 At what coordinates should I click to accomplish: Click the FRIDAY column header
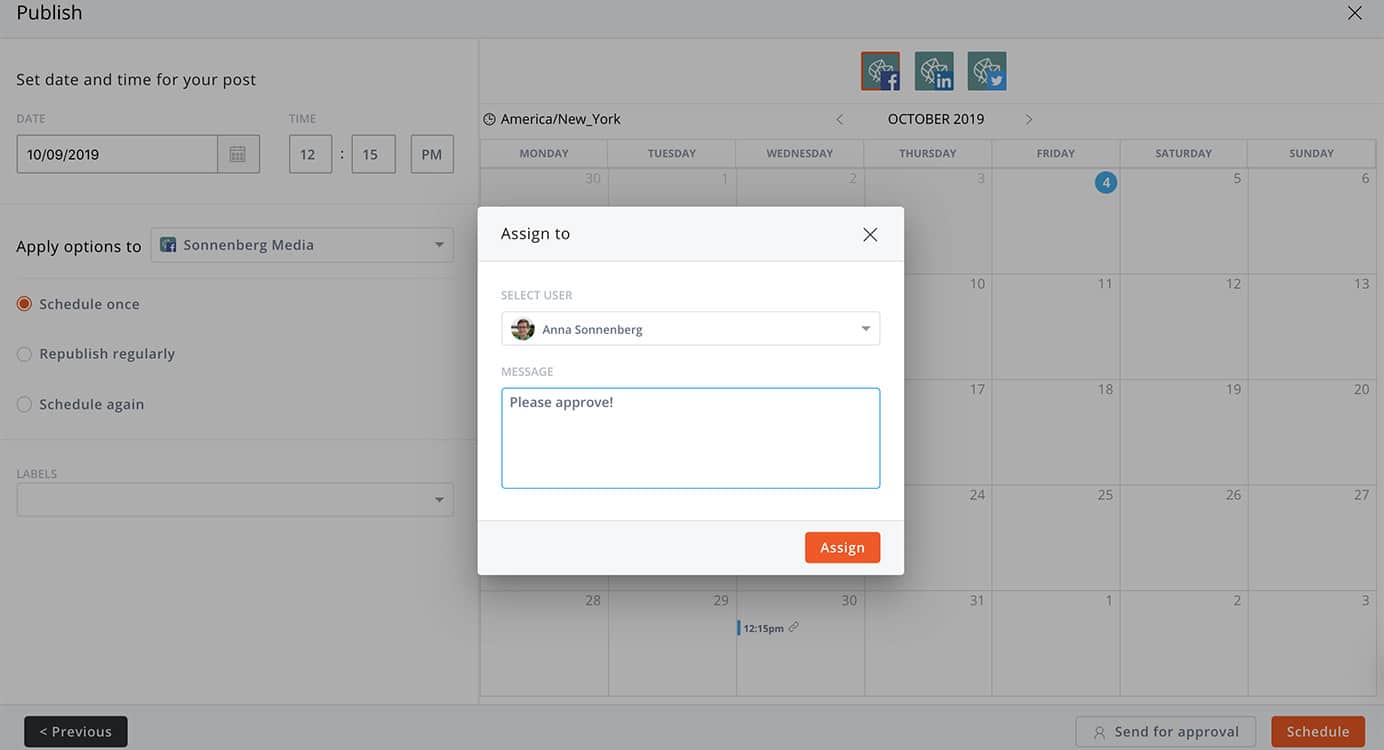[x=1056, y=153]
